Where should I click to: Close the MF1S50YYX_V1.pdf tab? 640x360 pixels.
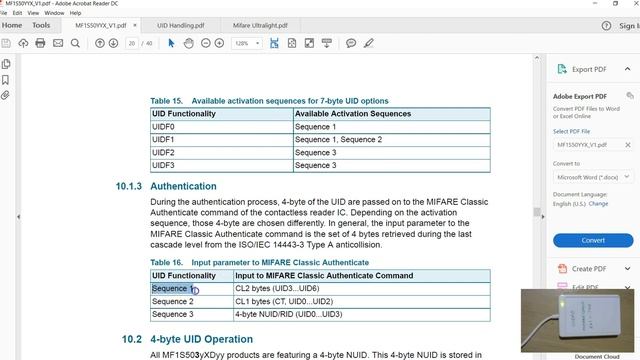tap(135, 25)
